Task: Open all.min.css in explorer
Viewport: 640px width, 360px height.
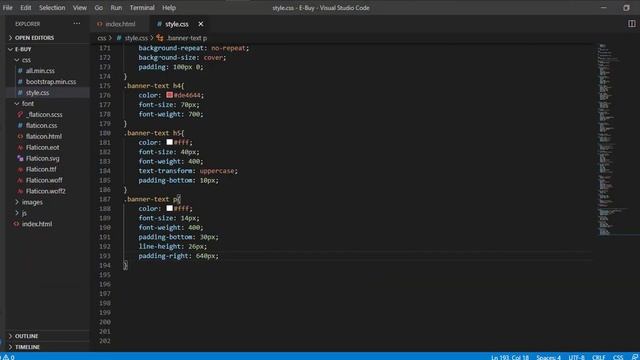Action: (40, 71)
